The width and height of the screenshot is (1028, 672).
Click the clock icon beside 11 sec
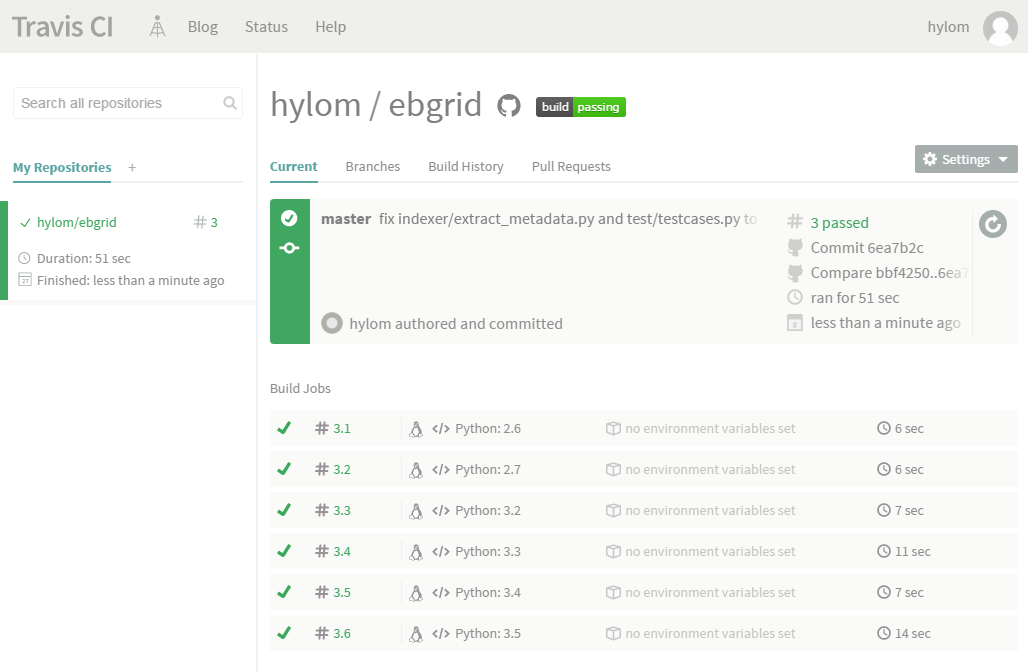[884, 551]
